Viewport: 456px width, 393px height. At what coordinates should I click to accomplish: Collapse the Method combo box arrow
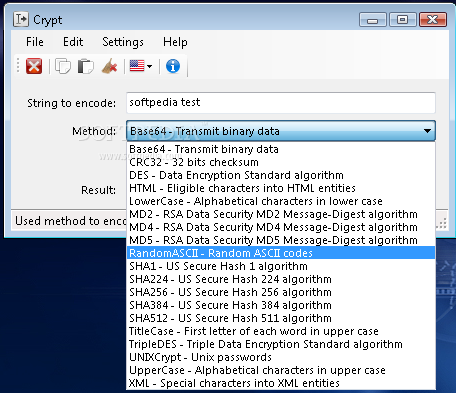[427, 131]
